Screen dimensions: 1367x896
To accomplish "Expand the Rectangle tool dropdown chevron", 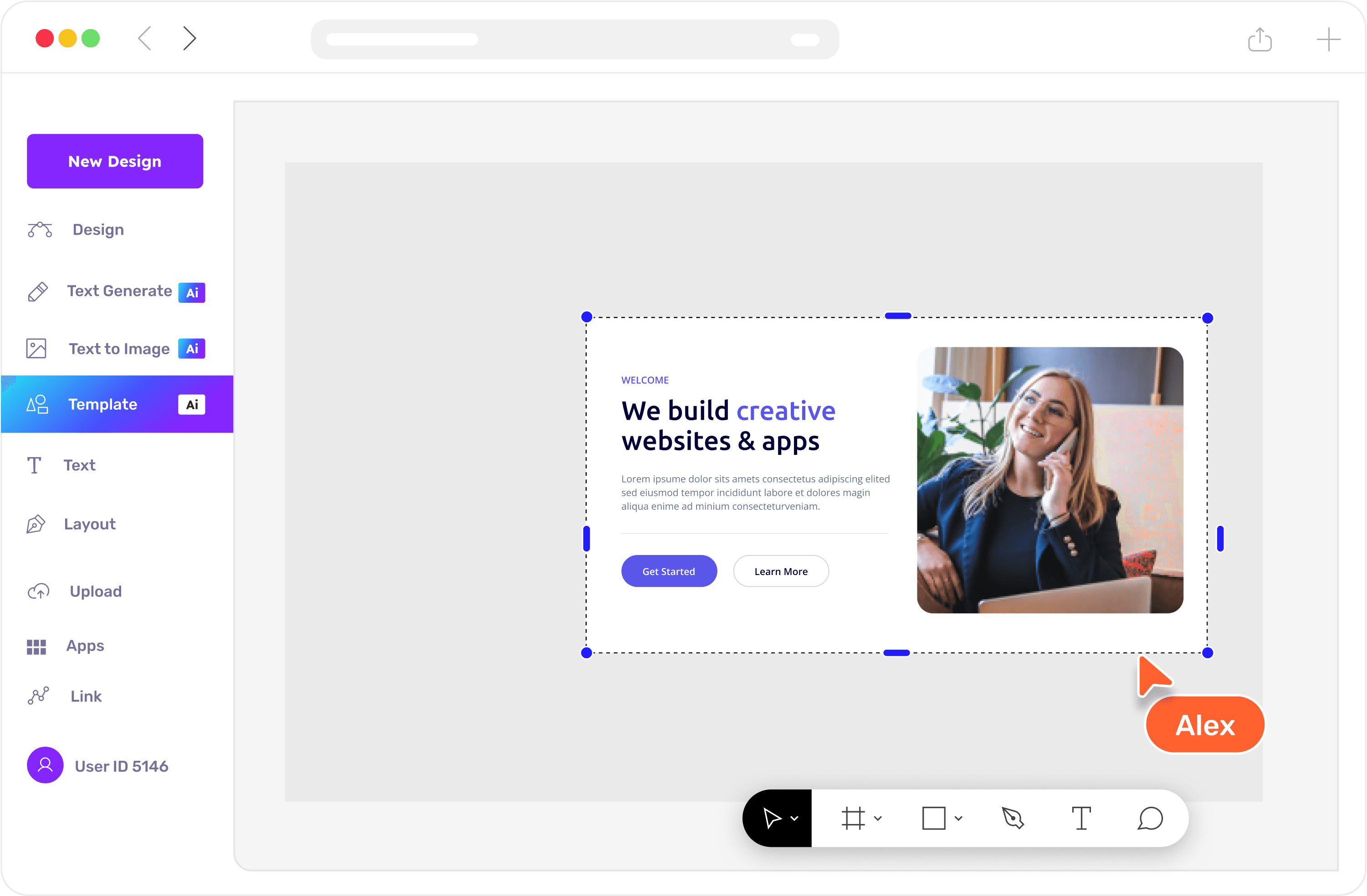I will (958, 819).
